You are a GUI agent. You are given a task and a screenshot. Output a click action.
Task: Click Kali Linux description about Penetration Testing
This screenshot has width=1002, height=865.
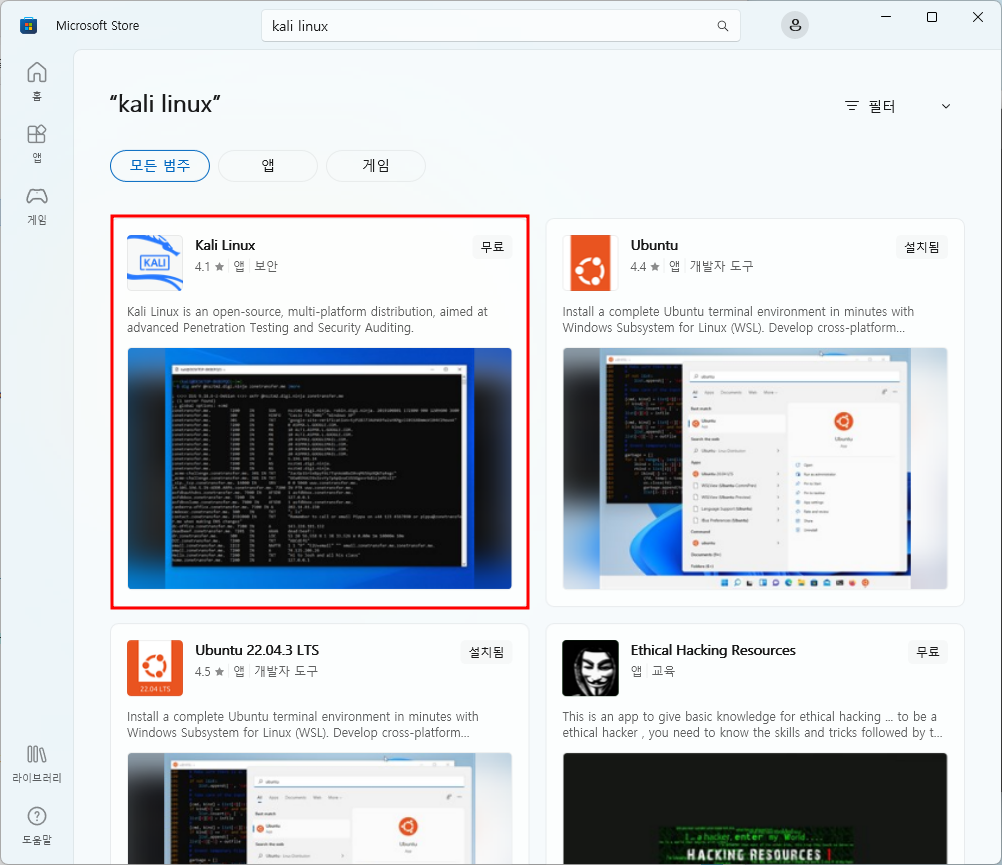(x=307, y=319)
